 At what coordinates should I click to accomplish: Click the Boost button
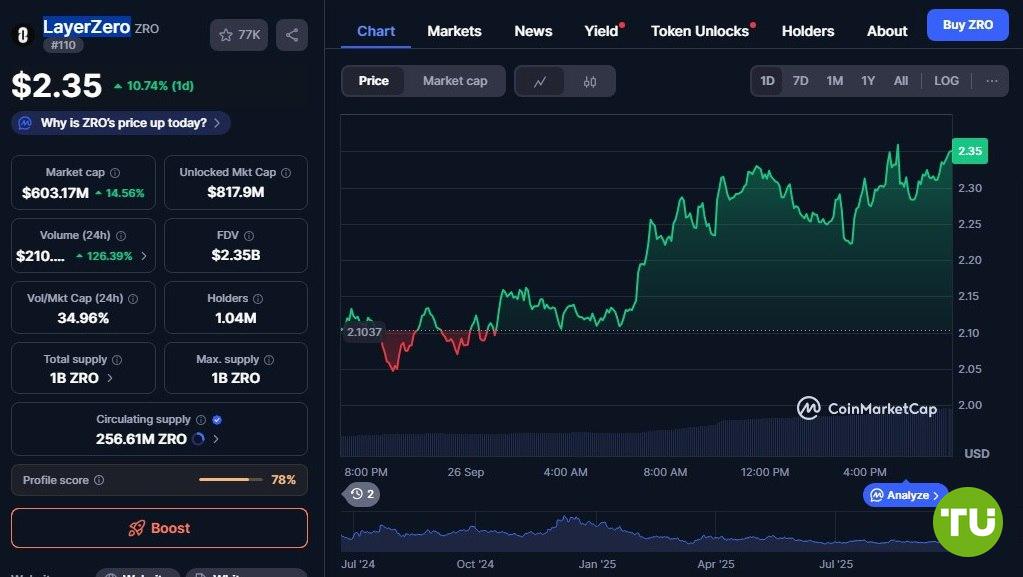[x=159, y=528]
